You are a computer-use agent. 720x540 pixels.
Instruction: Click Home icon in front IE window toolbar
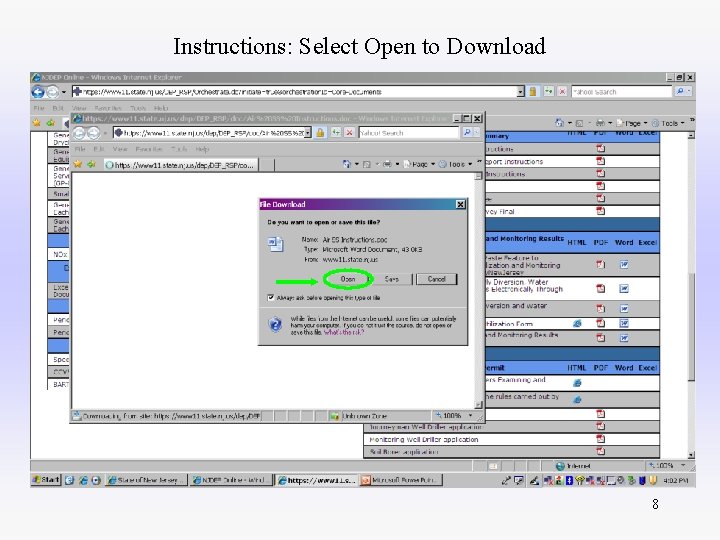click(x=346, y=164)
